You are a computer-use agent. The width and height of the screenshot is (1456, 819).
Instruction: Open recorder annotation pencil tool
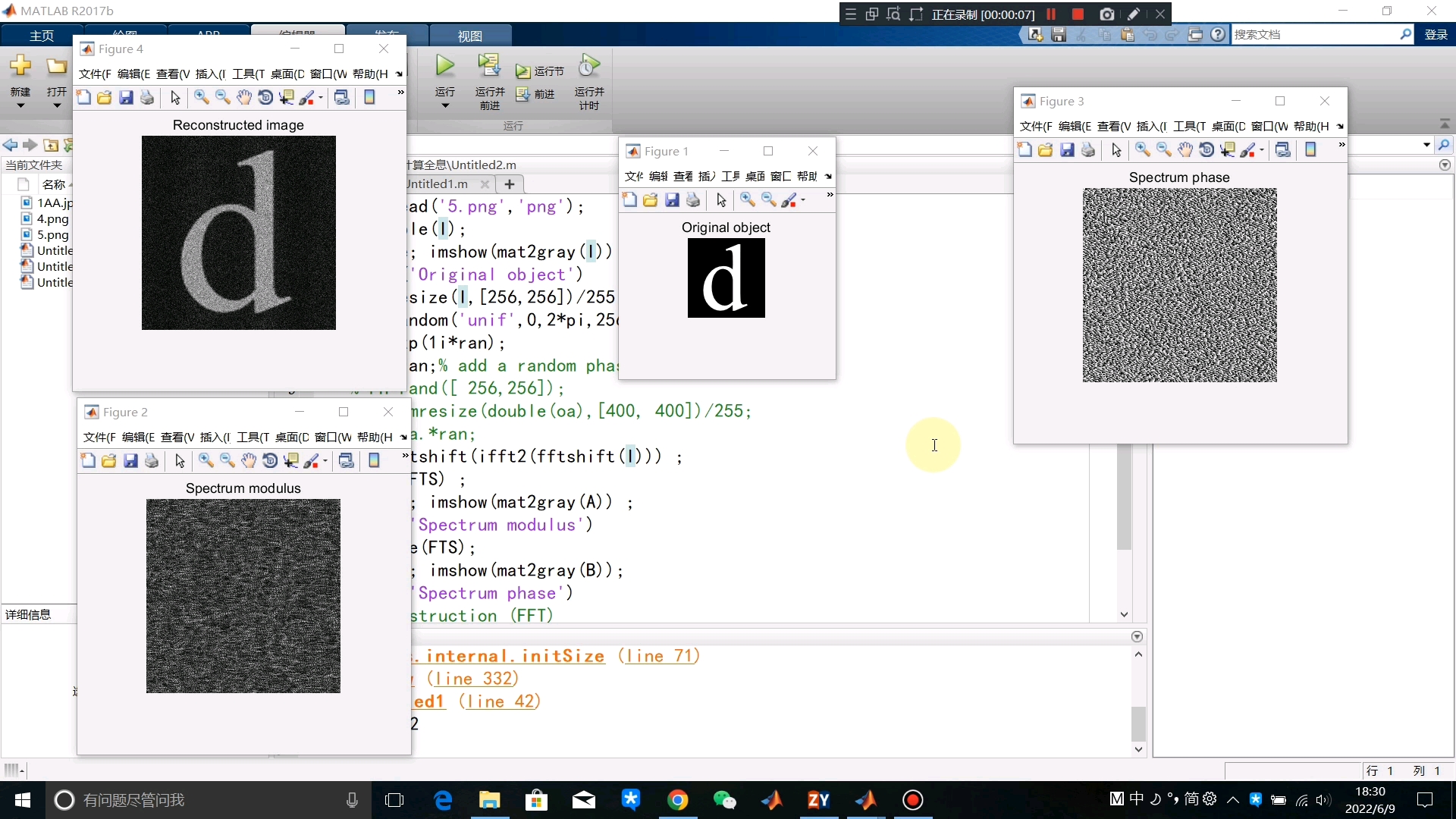coord(1133,14)
